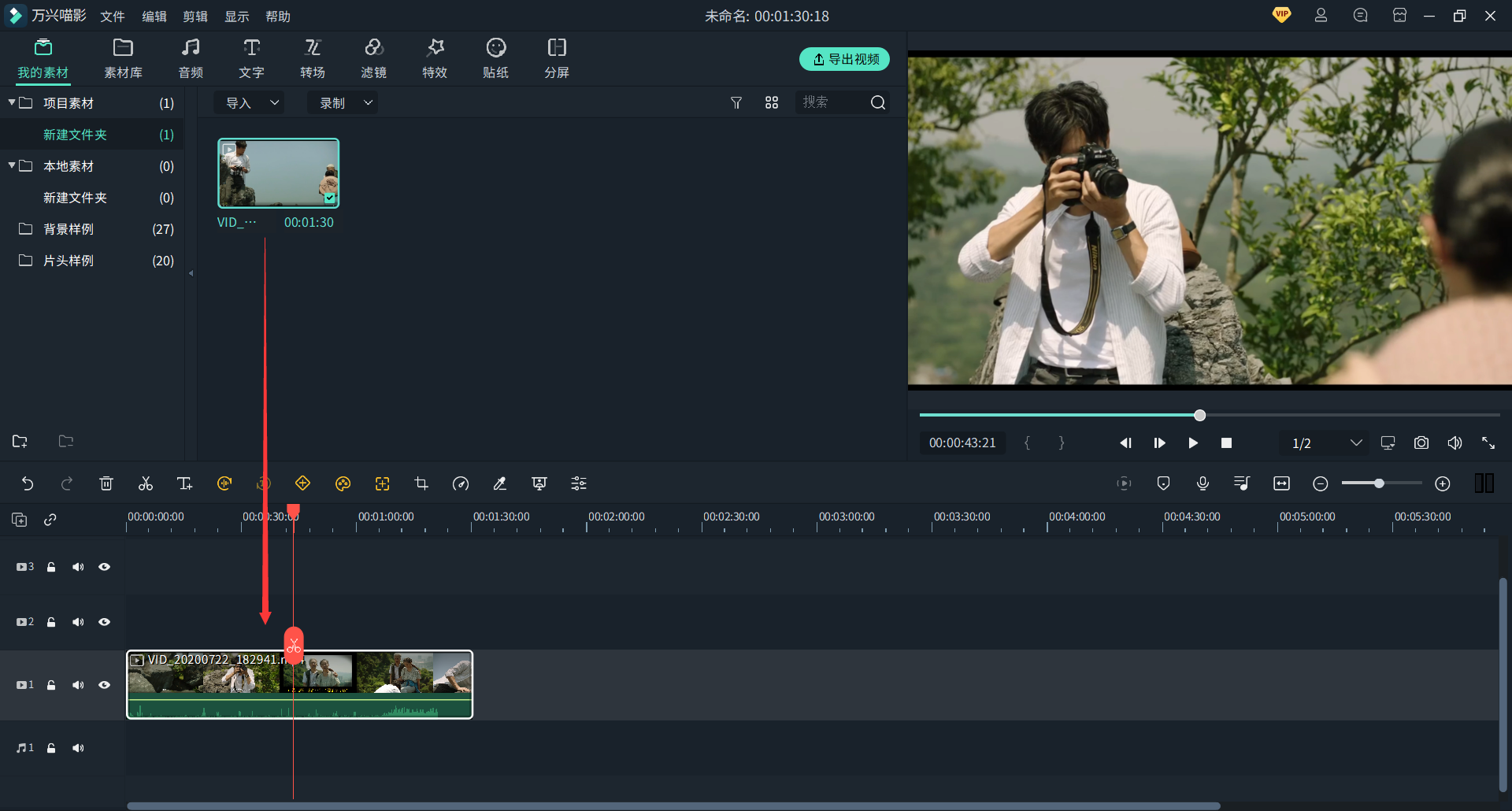Viewport: 1512px width, 811px height.
Task: Open the 1/2 preview quality dropdown
Action: 1326,443
